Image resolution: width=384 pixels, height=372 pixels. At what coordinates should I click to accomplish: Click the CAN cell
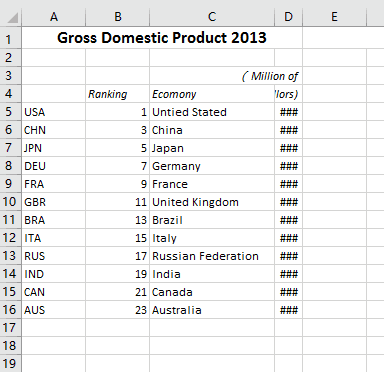tap(54, 292)
